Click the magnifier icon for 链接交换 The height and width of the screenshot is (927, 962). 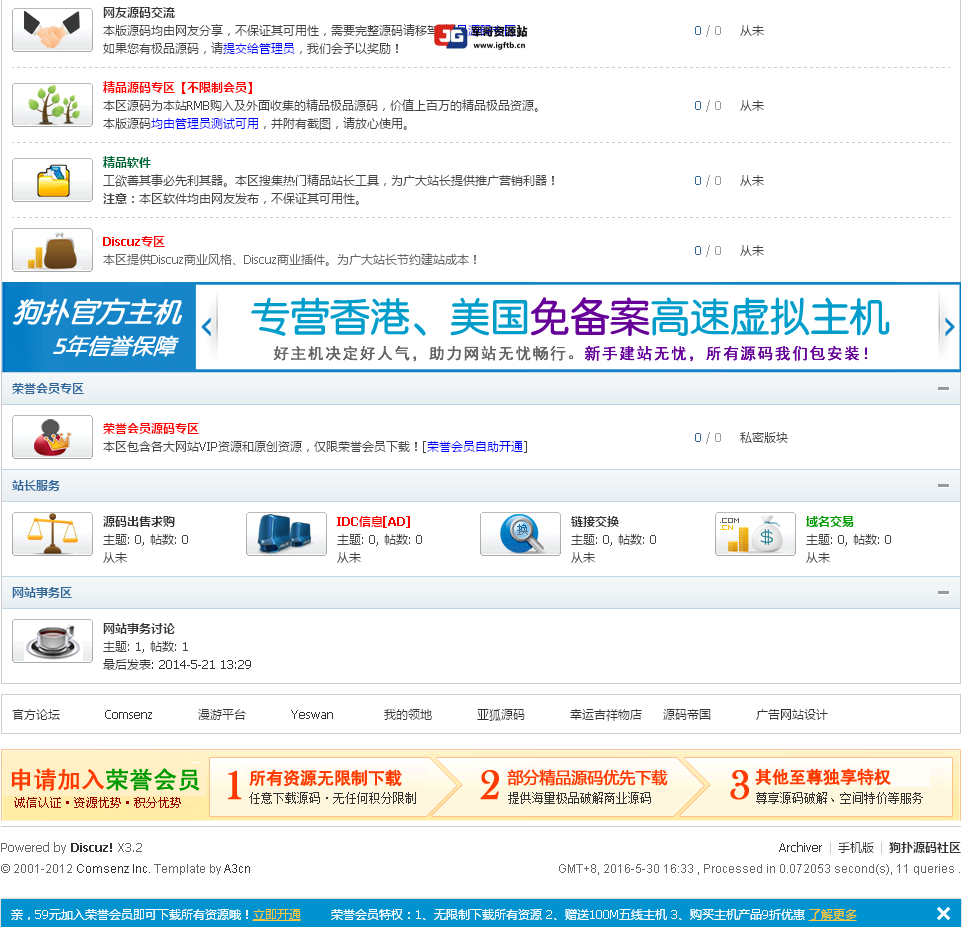[520, 534]
